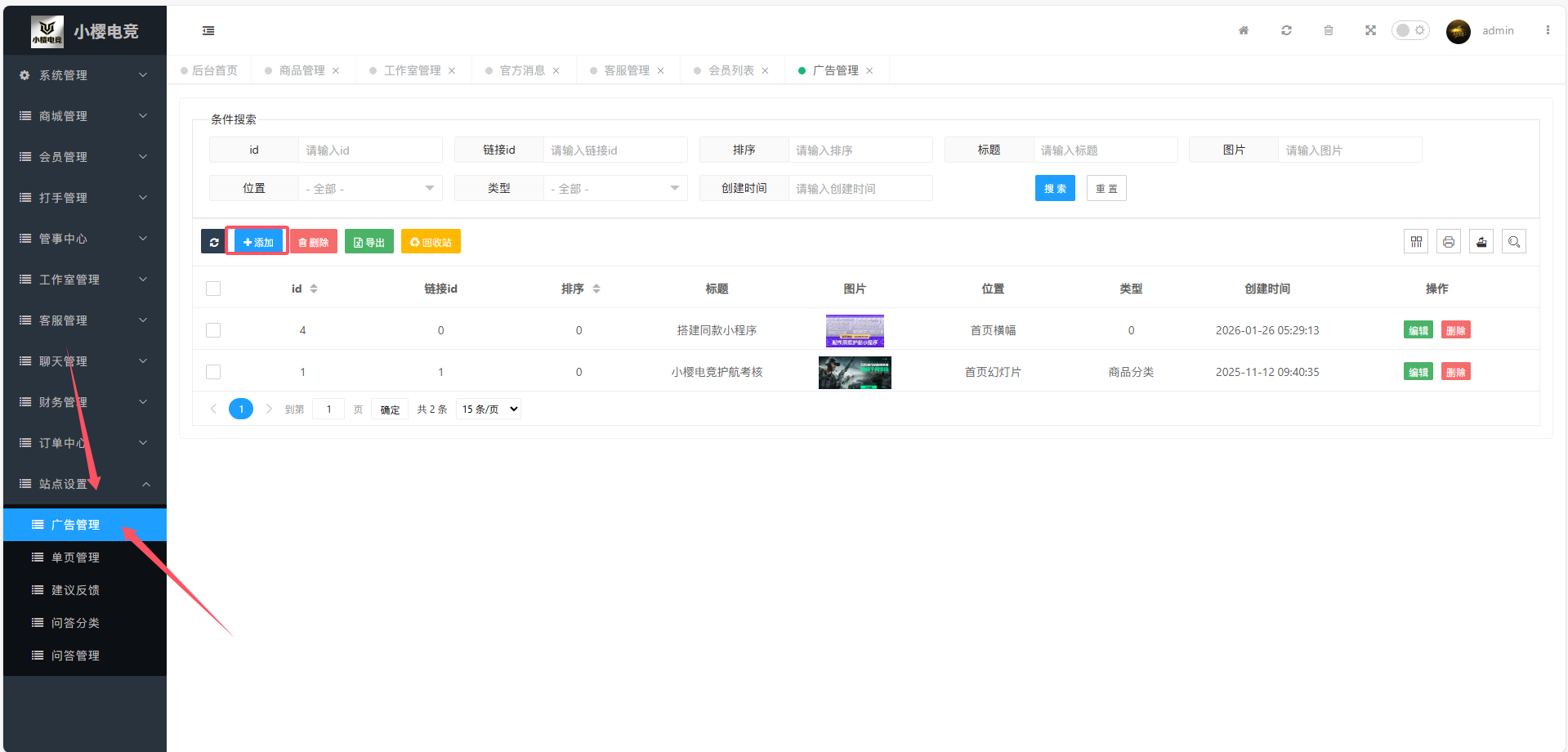
Task: Tick the select-all checkbox in table header
Action: pos(213,289)
